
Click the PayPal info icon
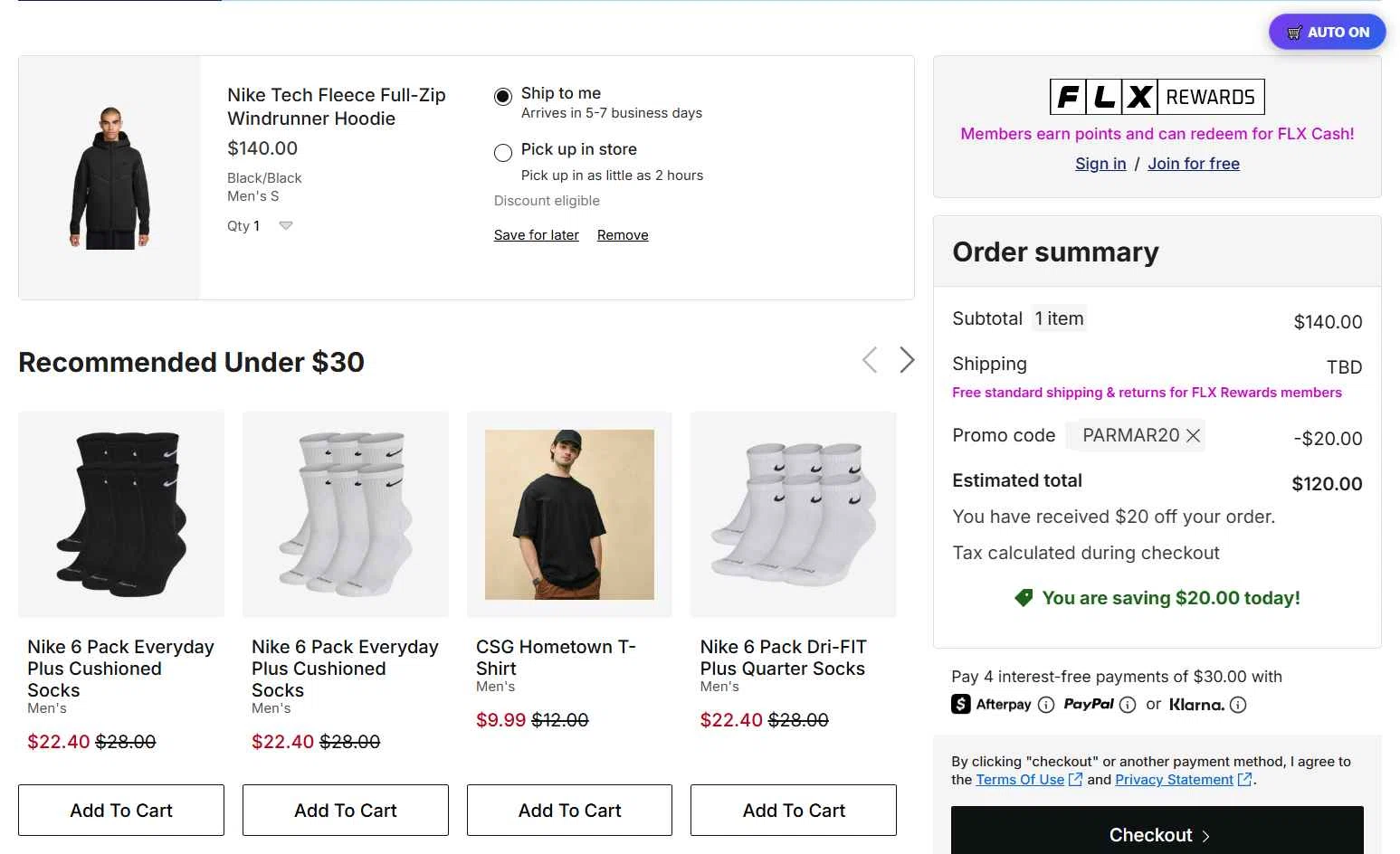pyautogui.click(x=1128, y=705)
